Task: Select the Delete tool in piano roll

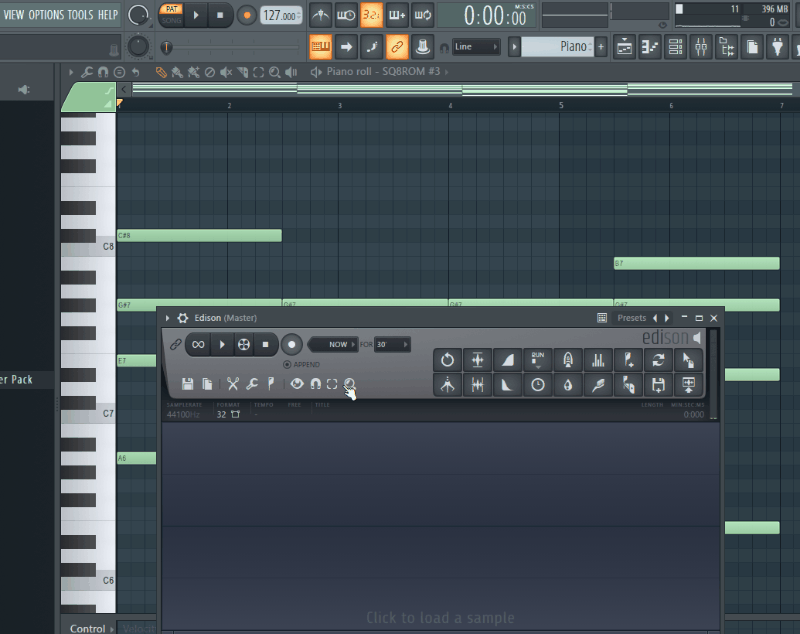Action: 210,72
